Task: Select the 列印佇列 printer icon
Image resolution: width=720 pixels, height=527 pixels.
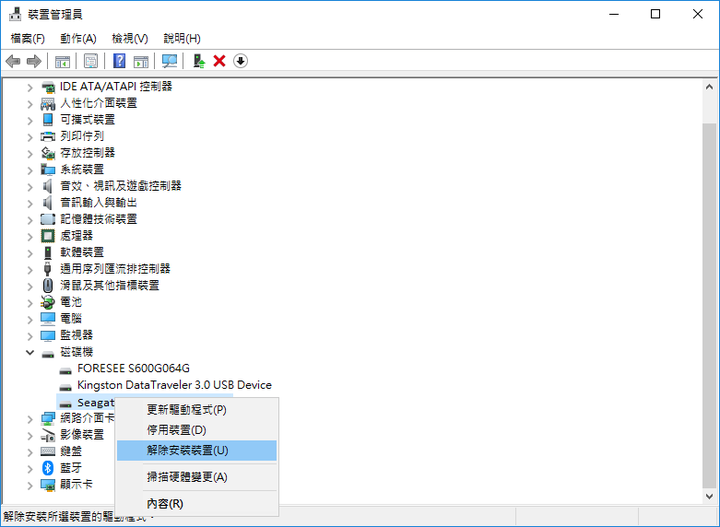Action: pos(48,136)
